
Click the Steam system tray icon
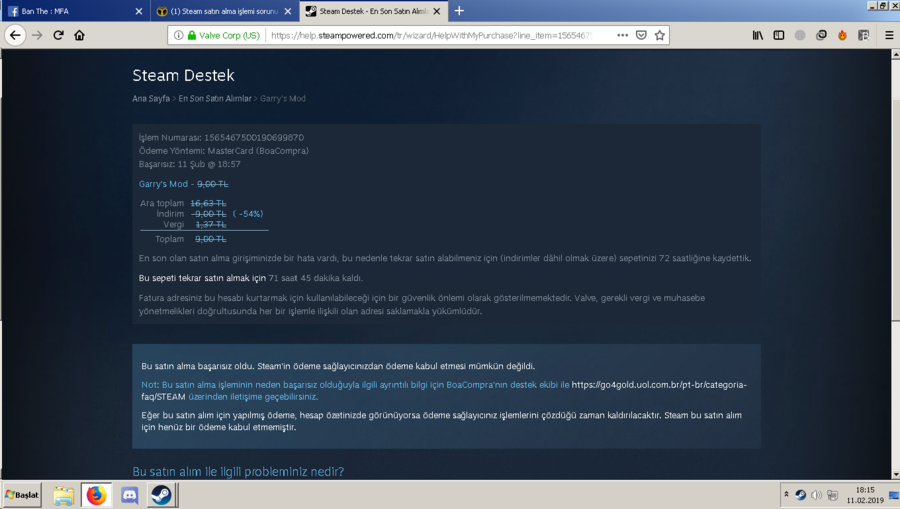click(801, 495)
